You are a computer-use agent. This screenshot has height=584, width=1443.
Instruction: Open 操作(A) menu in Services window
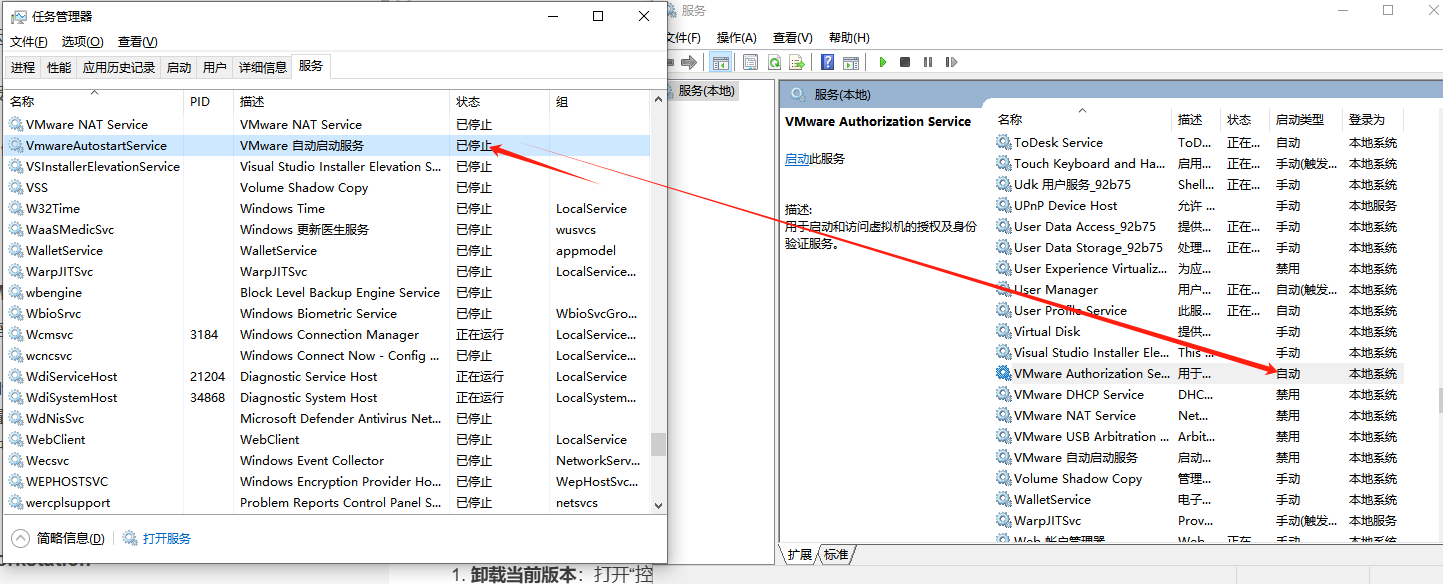pos(737,37)
